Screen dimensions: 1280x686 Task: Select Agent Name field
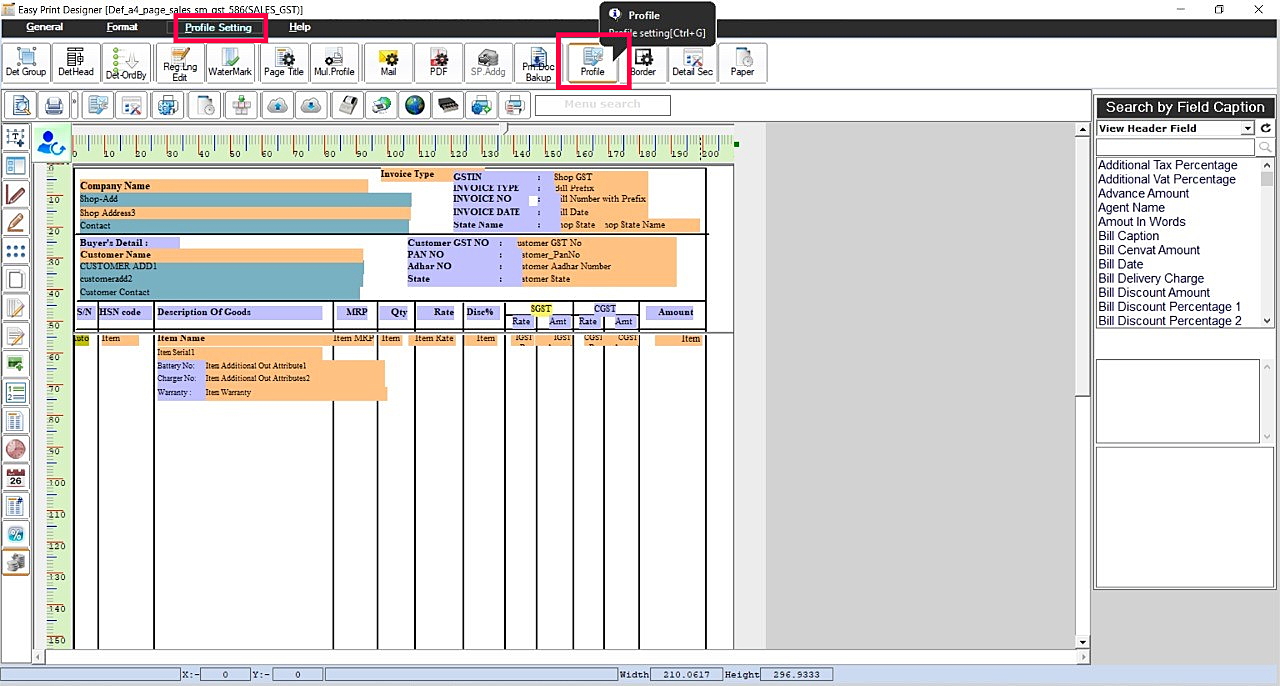(x=1131, y=207)
